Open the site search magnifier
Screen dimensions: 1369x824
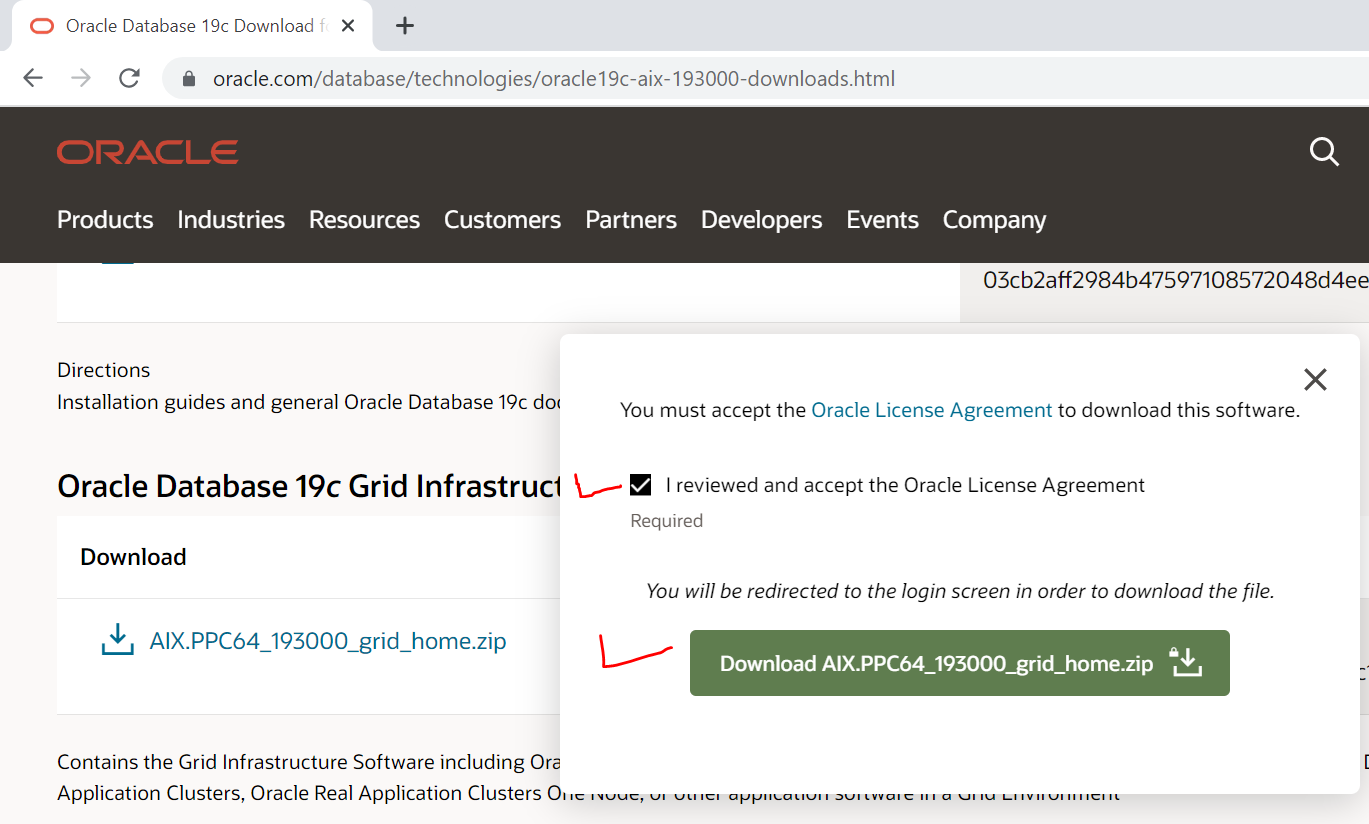pyautogui.click(x=1324, y=152)
